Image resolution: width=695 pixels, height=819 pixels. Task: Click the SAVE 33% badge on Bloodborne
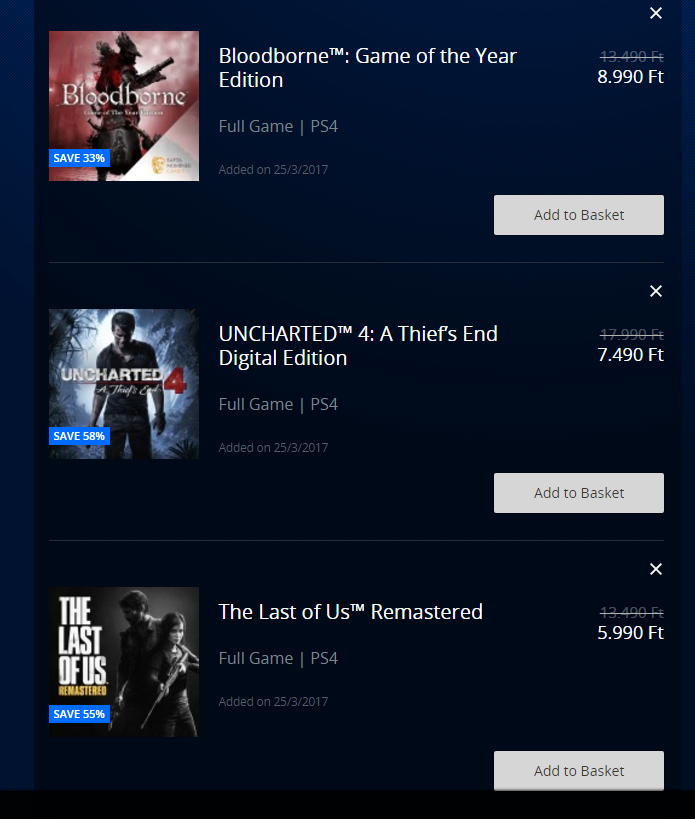click(79, 158)
